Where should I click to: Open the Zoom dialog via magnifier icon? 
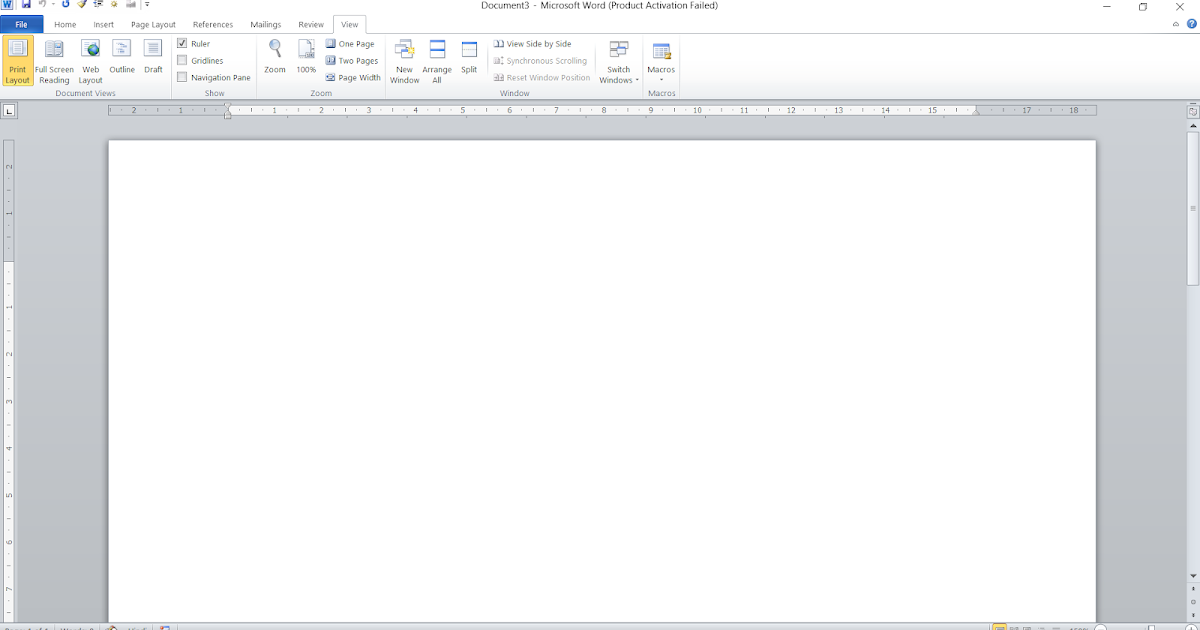[x=274, y=58]
